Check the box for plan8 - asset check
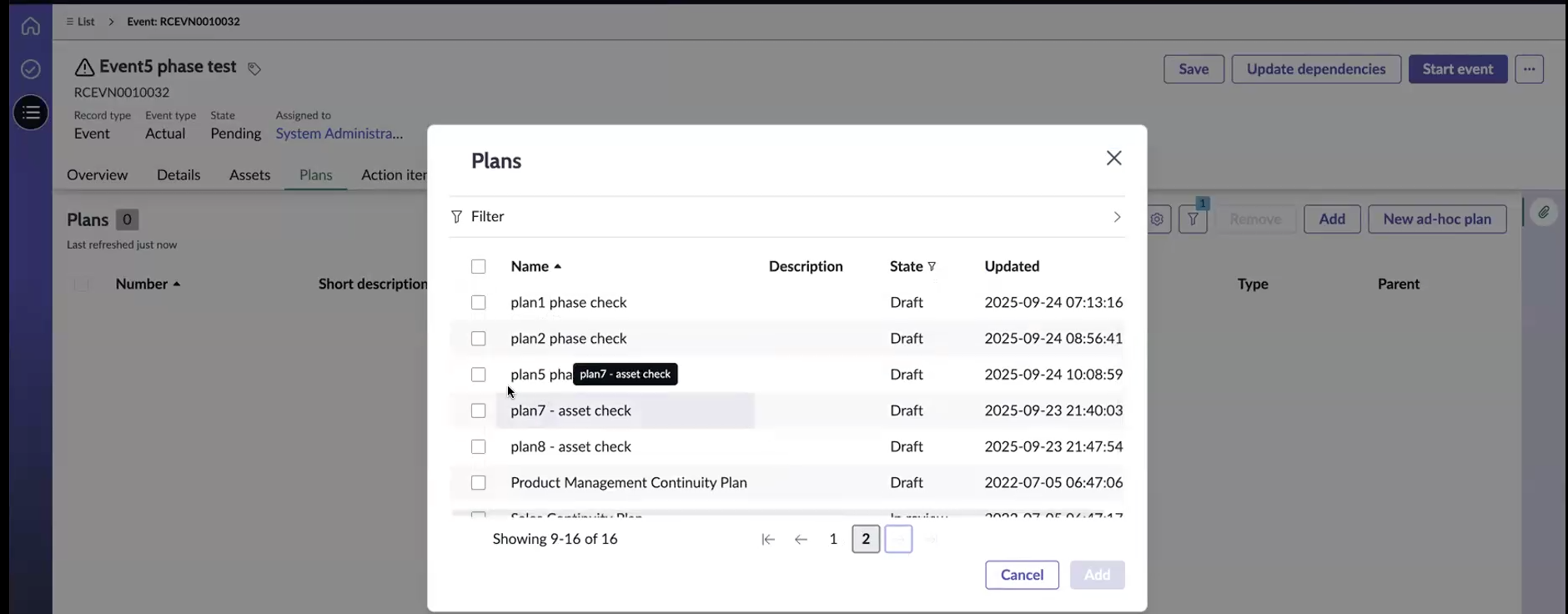This screenshot has height=614, width=1568. click(478, 447)
